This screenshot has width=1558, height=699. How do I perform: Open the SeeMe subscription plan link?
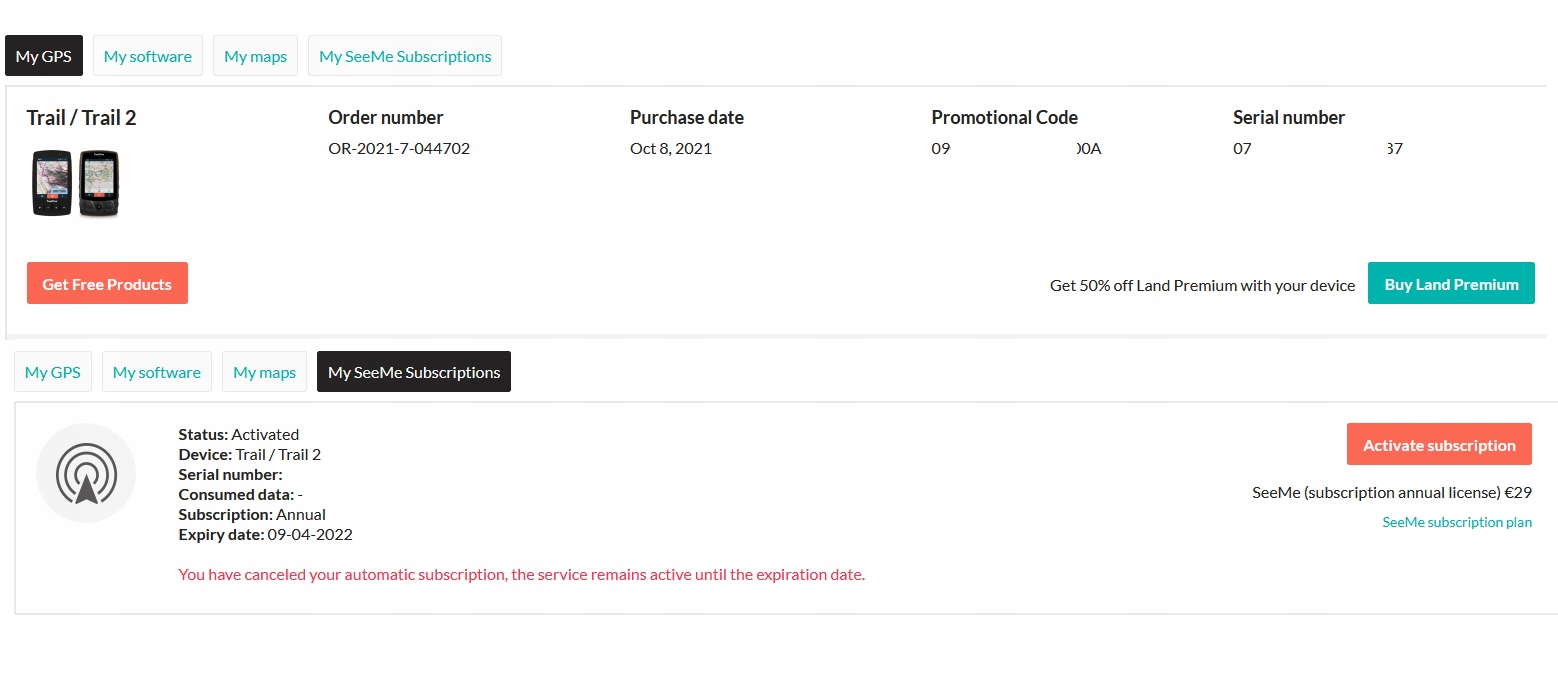click(x=1457, y=522)
